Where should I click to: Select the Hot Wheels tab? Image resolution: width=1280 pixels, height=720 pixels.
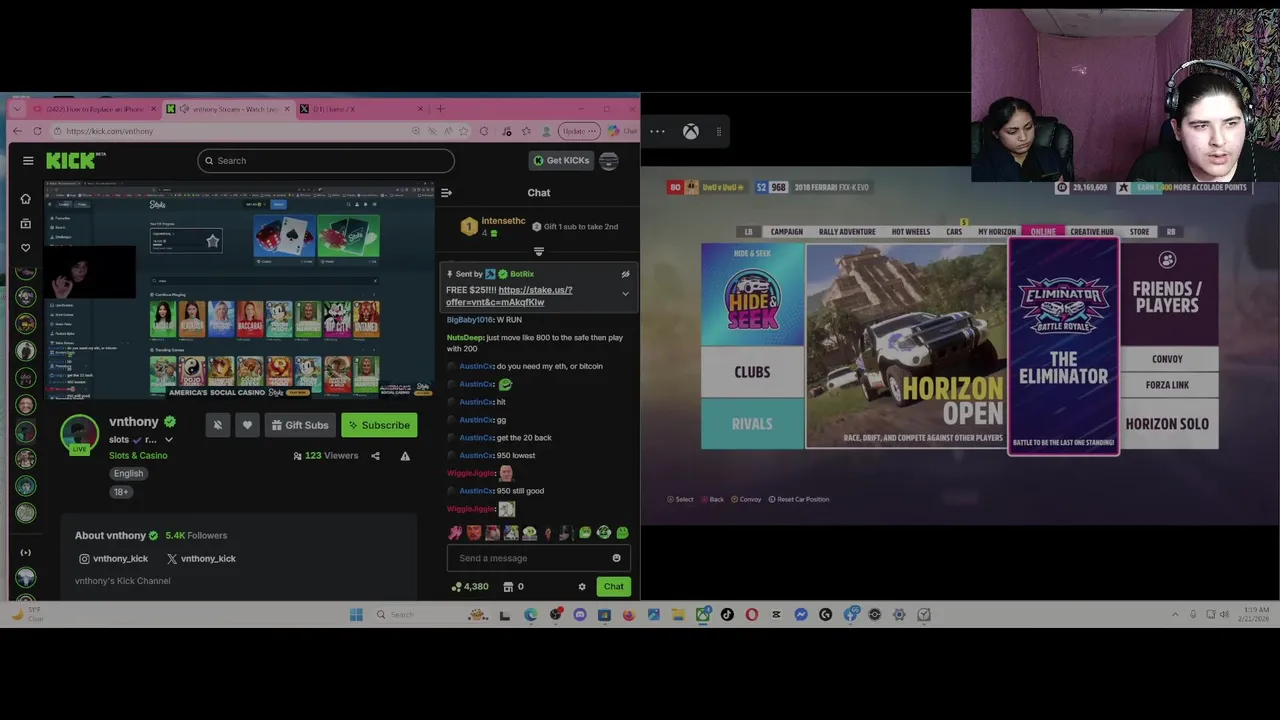click(910, 232)
